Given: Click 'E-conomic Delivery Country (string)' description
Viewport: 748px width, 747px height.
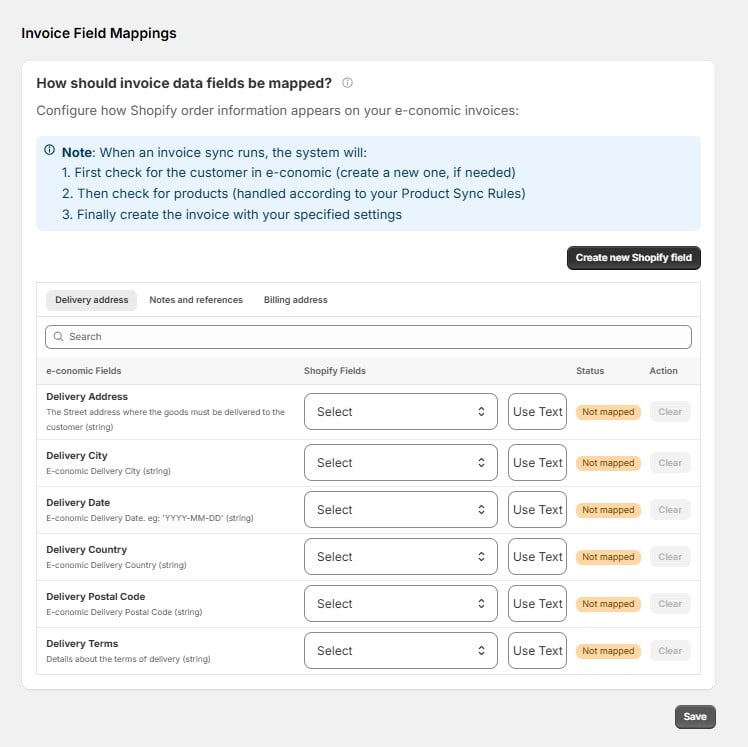Looking at the screenshot, I should tap(116, 565).
